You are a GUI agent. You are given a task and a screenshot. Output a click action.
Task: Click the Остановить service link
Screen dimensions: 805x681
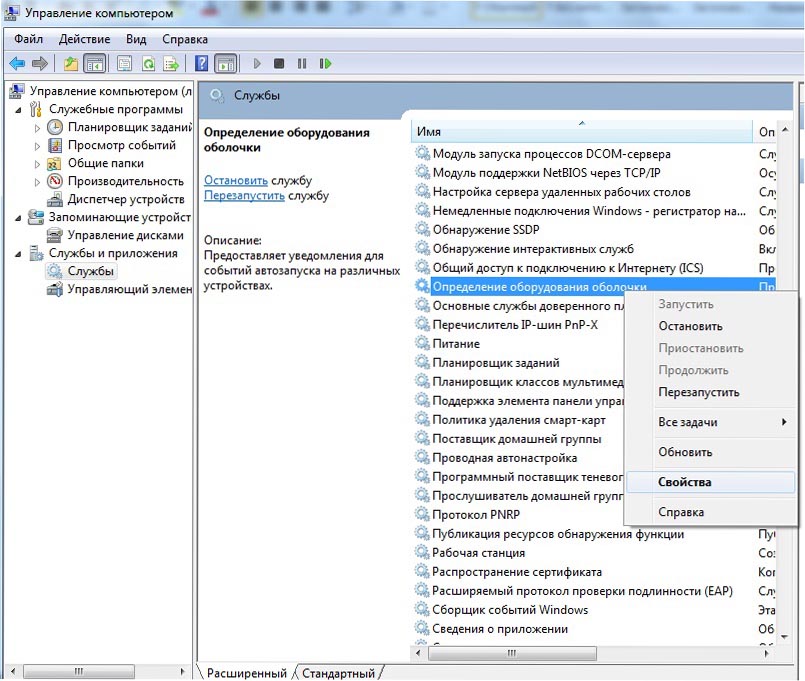tap(235, 180)
